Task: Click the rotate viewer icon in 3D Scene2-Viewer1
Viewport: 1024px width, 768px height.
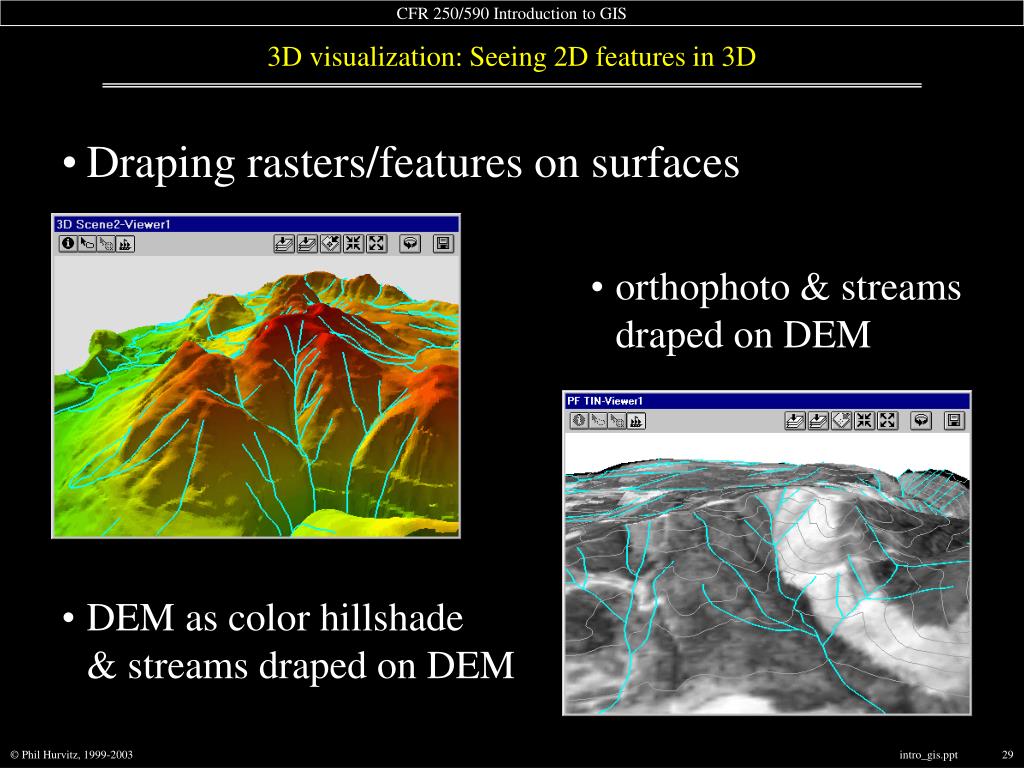Action: pos(410,244)
